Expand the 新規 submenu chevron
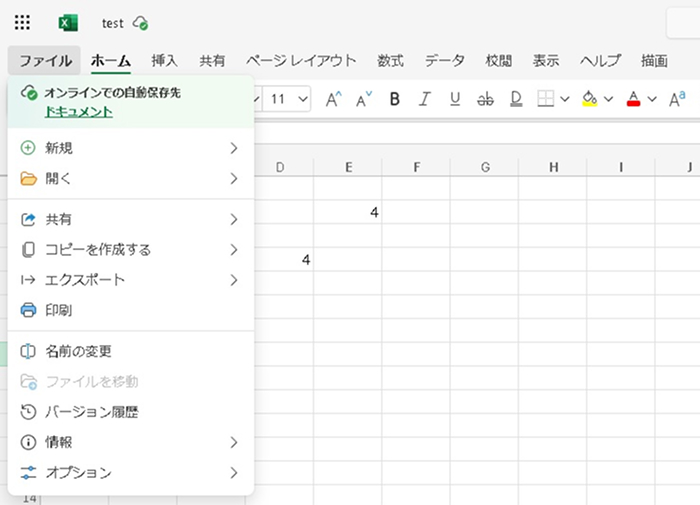Viewport: 700px width, 505px height. tap(234, 148)
